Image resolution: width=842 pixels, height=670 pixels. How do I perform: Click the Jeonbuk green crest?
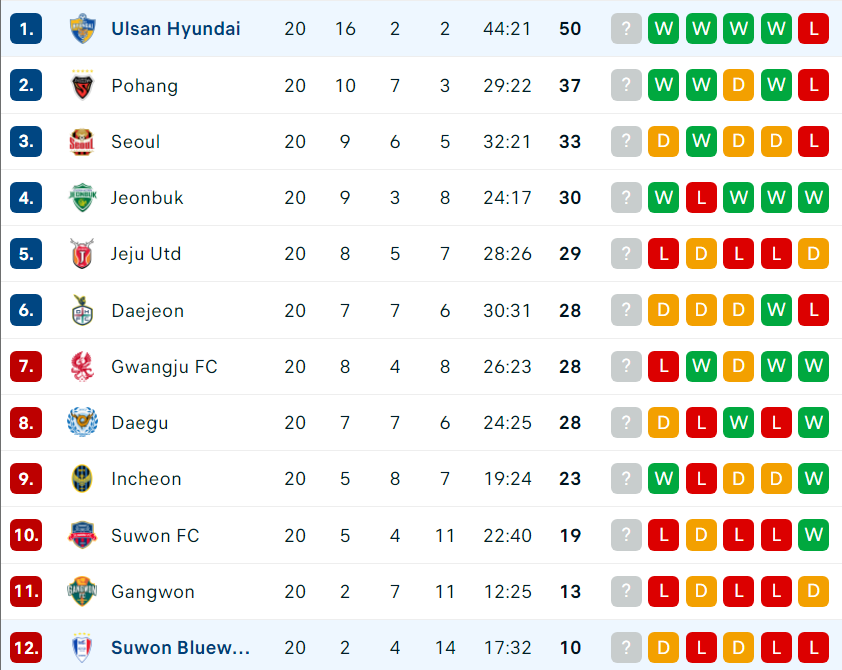point(82,198)
